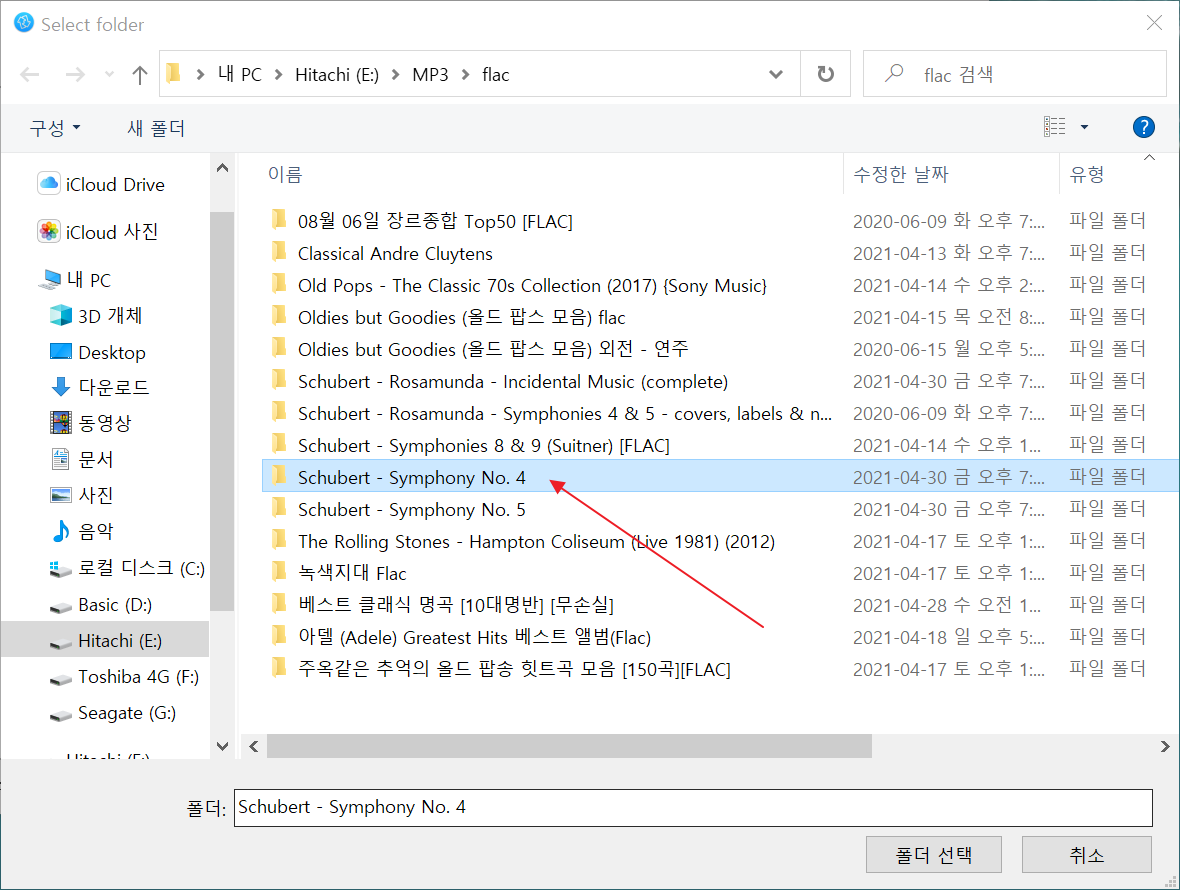1180x890 pixels.
Task: Select Schubert - Symphony No. 5 folder
Action: pos(719,509)
